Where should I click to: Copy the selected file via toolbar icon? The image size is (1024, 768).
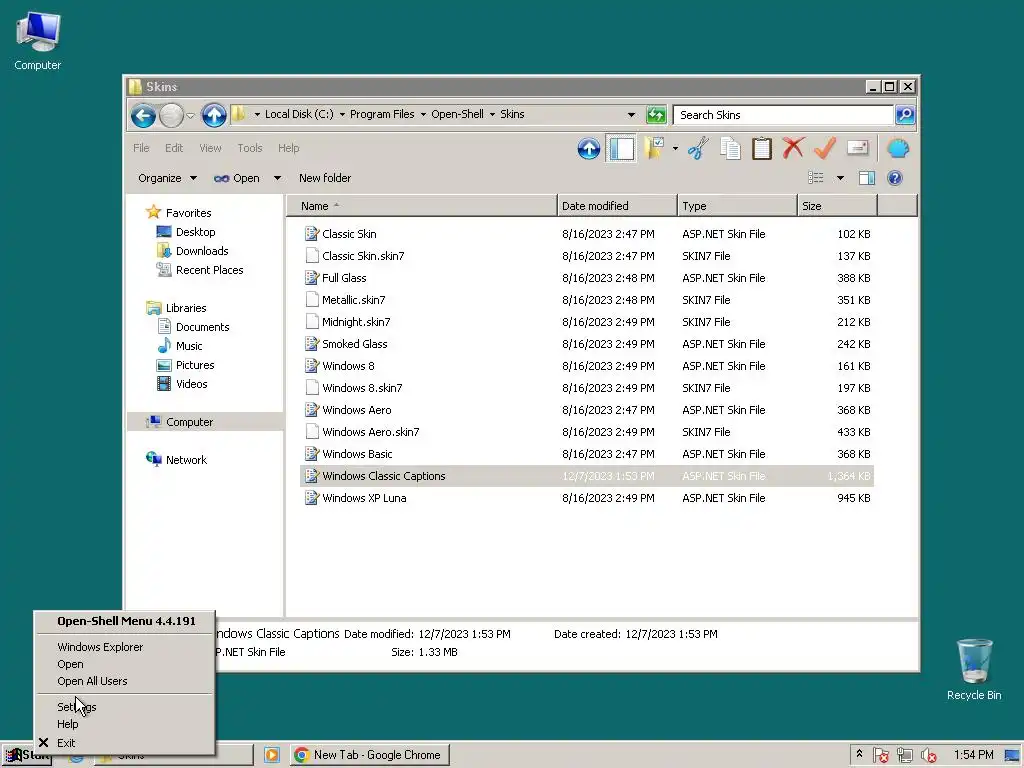click(730, 149)
